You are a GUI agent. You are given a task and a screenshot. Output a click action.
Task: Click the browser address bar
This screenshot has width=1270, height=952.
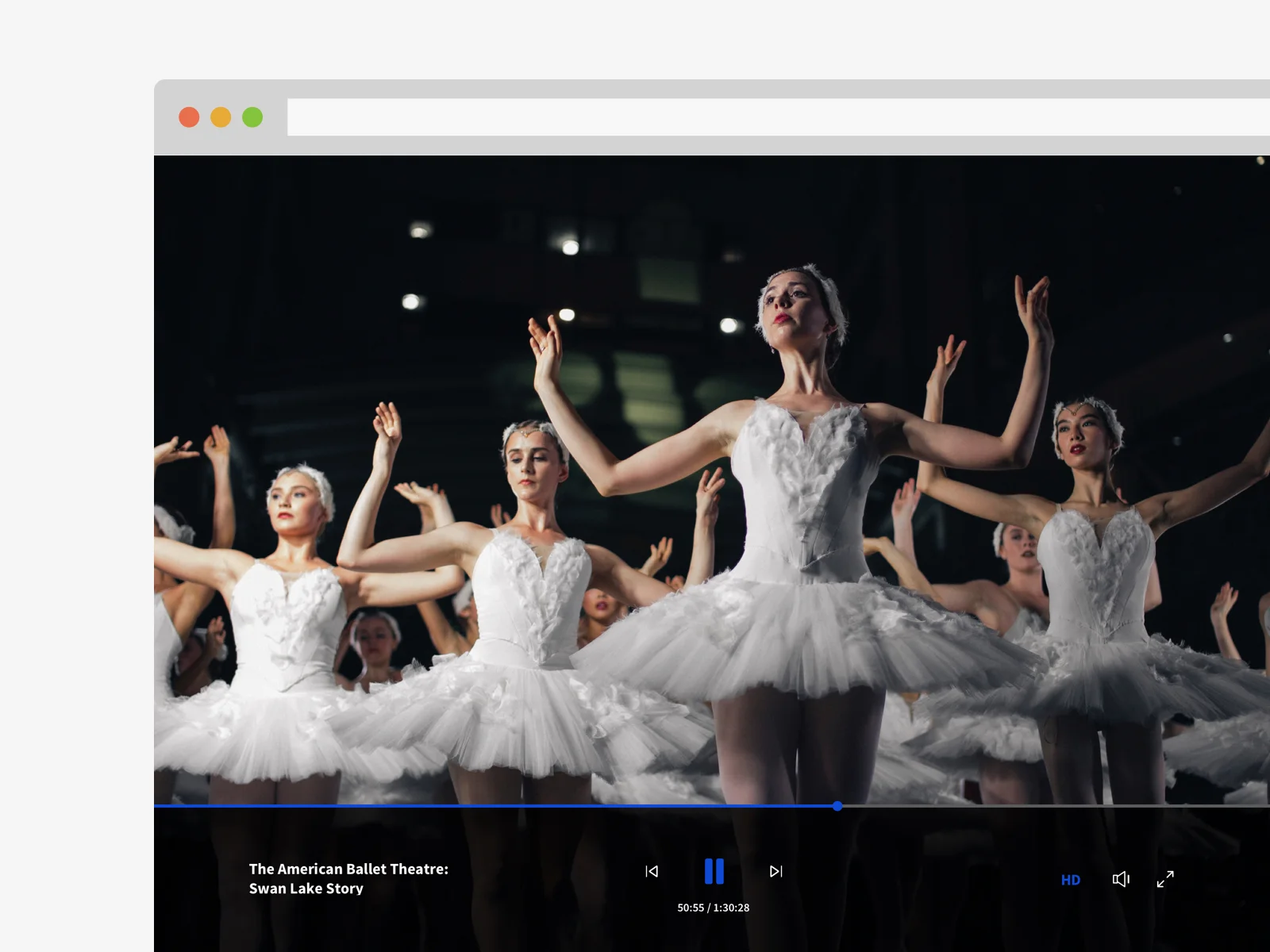(778, 117)
